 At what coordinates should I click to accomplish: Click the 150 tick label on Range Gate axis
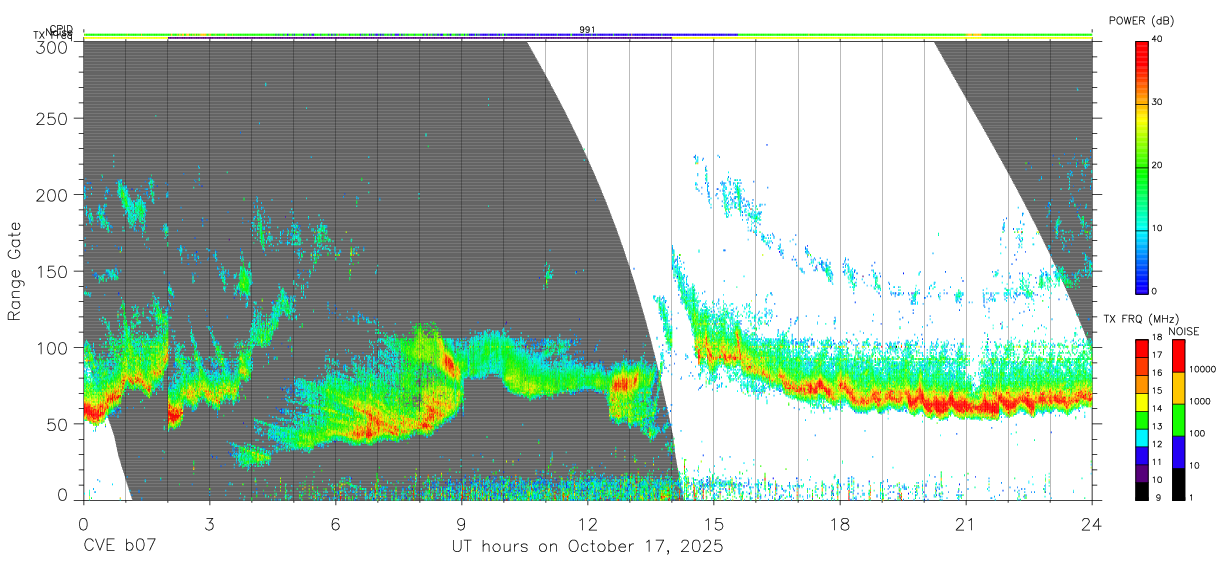(x=54, y=271)
